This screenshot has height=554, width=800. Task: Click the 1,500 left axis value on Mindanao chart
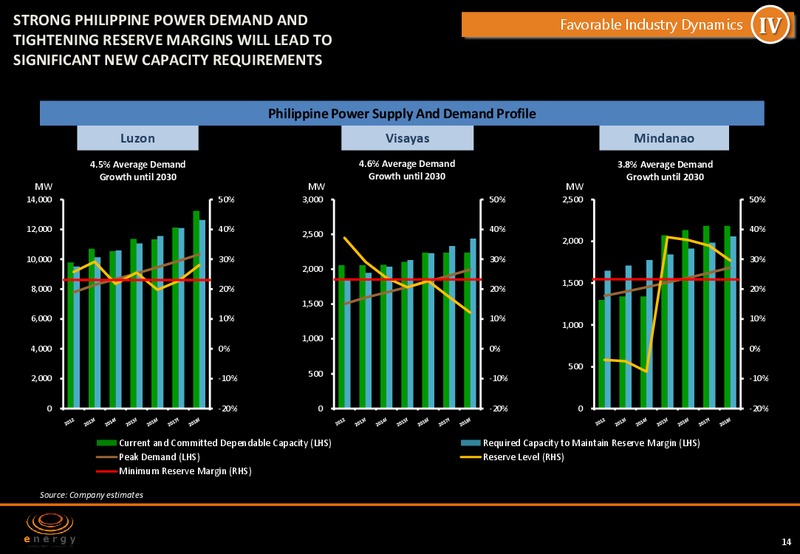pos(572,283)
